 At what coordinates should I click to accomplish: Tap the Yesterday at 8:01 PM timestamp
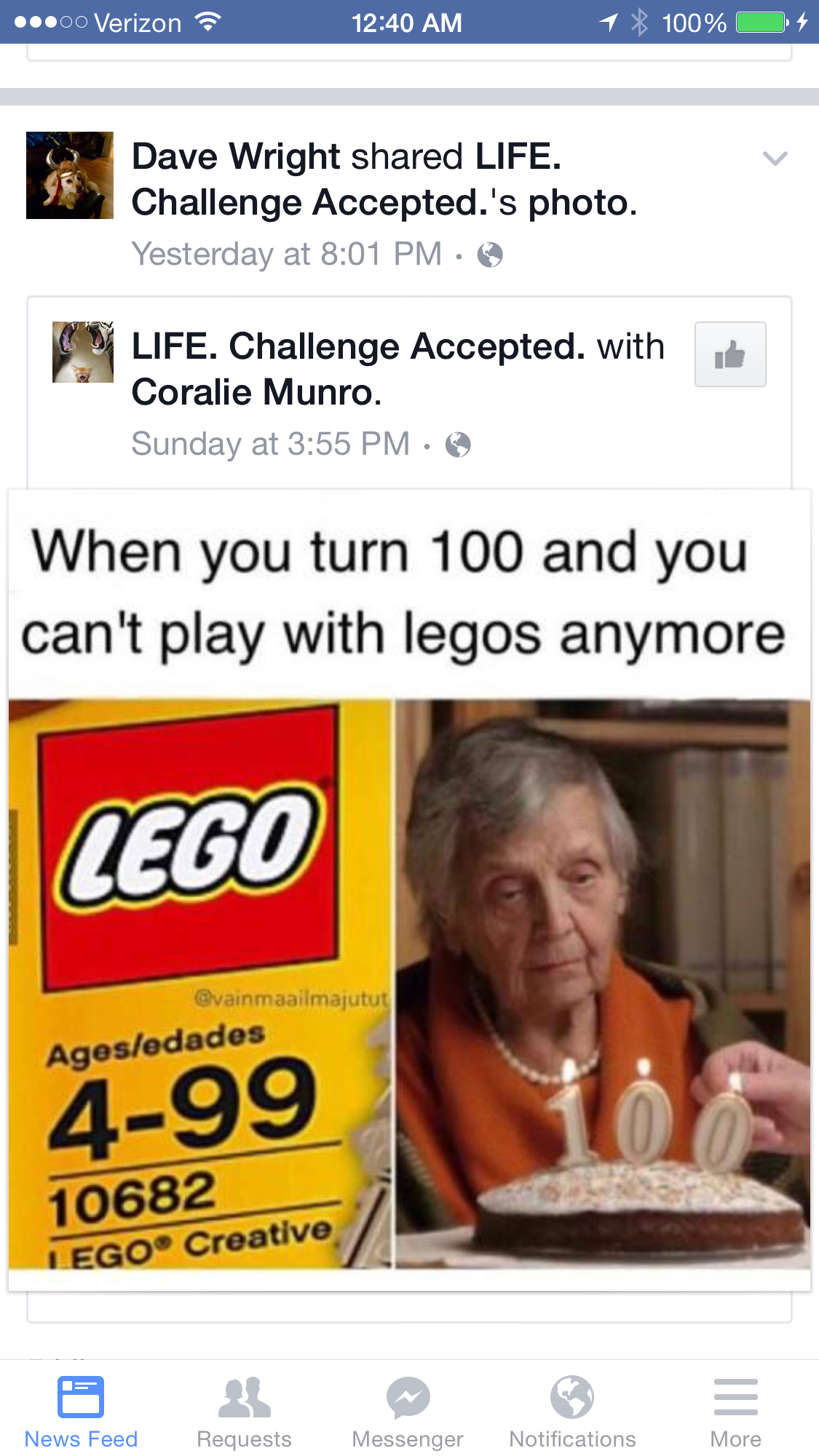(287, 254)
